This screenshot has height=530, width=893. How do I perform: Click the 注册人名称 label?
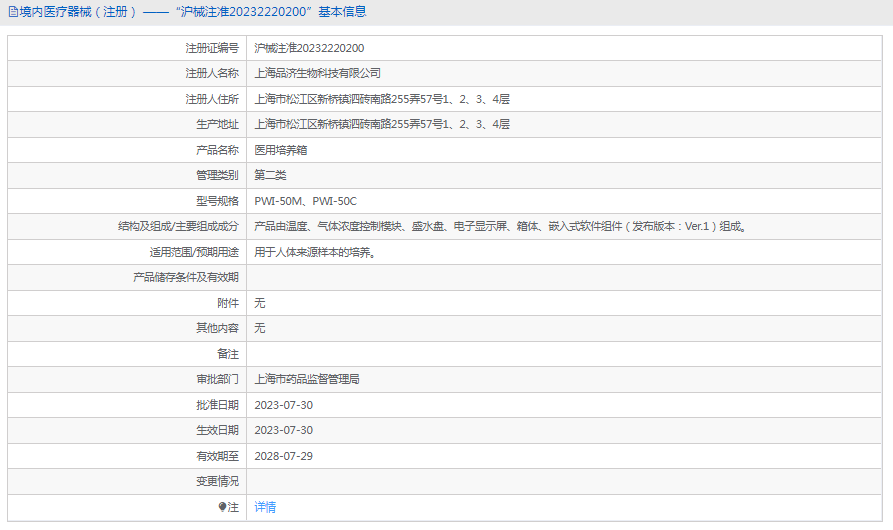[x=212, y=73]
